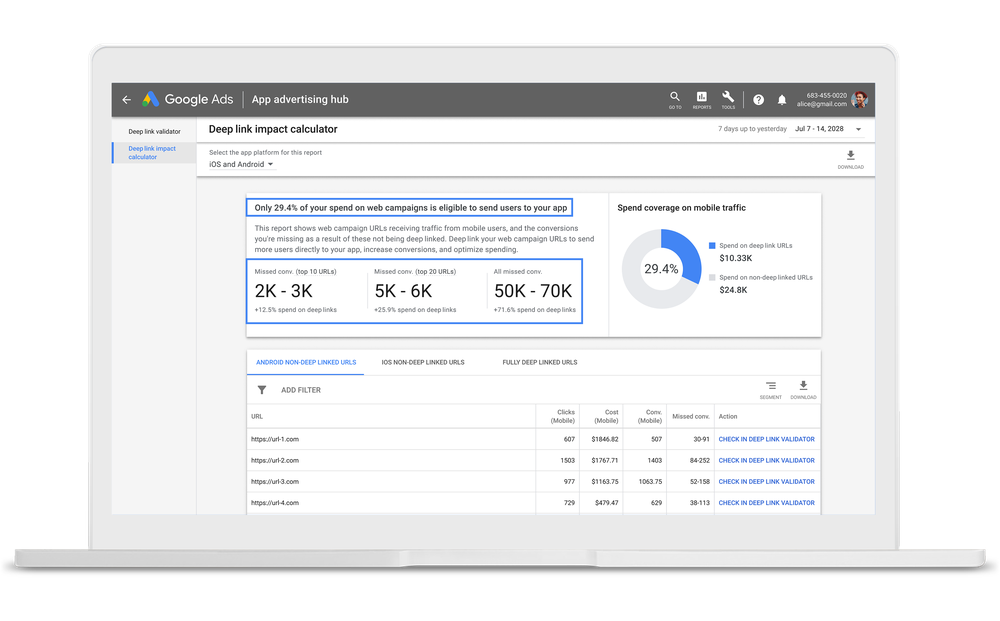Select Android Non-Deep Linked URLs tab
1000x621 pixels.
306,362
